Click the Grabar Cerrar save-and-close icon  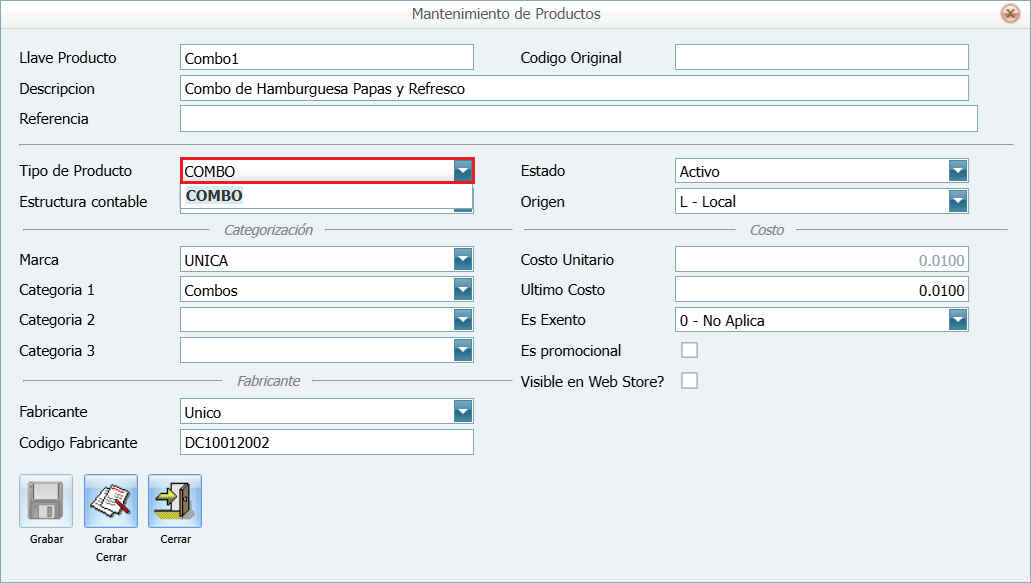111,501
